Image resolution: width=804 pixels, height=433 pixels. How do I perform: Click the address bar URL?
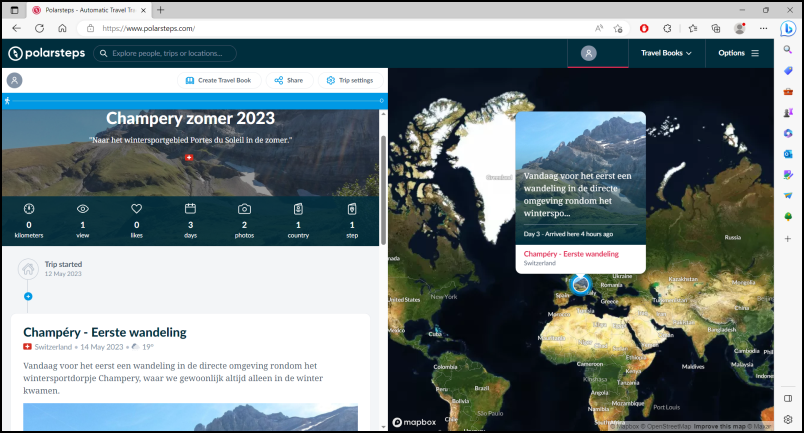pos(149,28)
